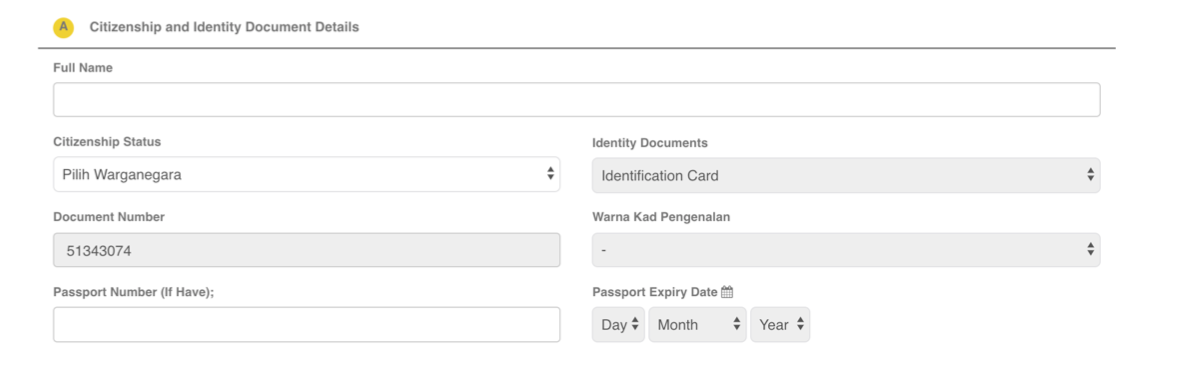Open the Month dropdown for passport expiry
The width and height of the screenshot is (1178, 382).
pyautogui.click(x=698, y=325)
